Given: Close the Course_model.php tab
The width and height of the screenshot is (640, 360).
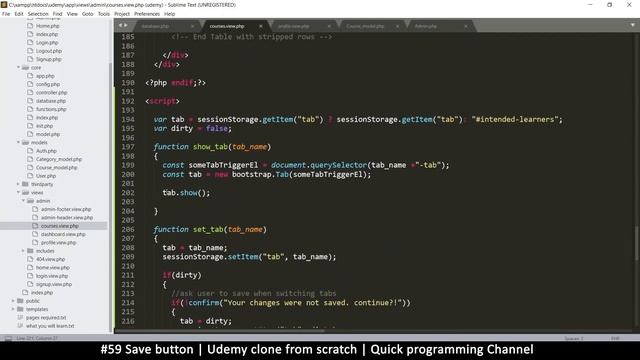Looking at the screenshot, I should point(397,26).
